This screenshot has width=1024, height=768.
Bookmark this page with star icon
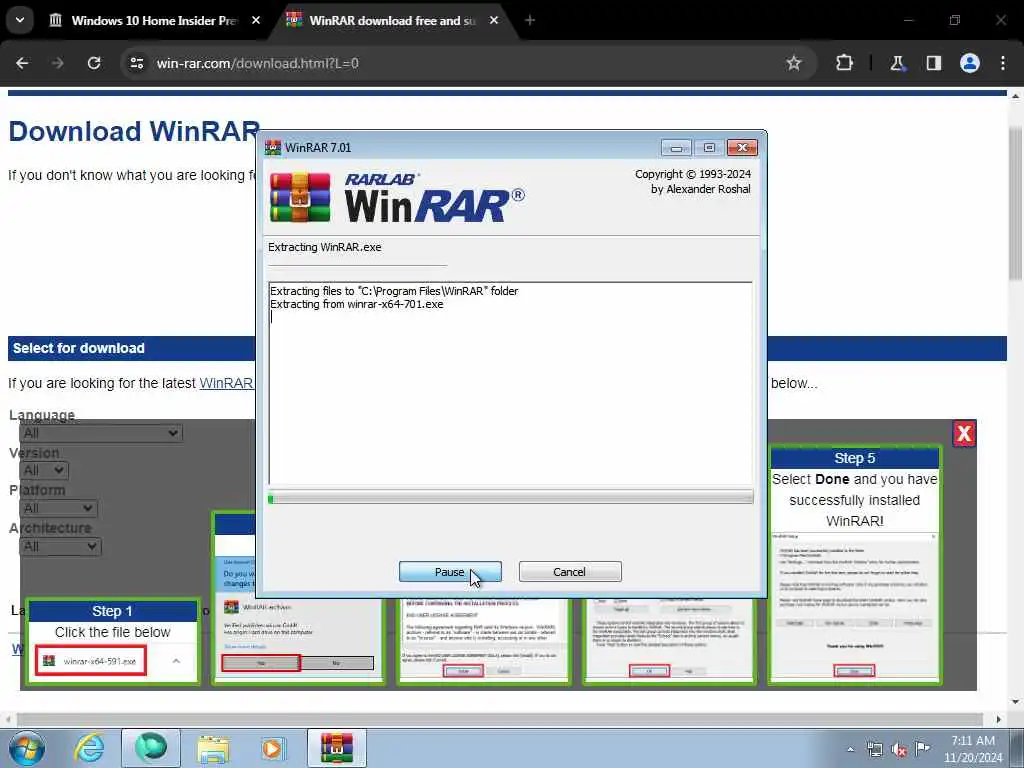pos(793,63)
